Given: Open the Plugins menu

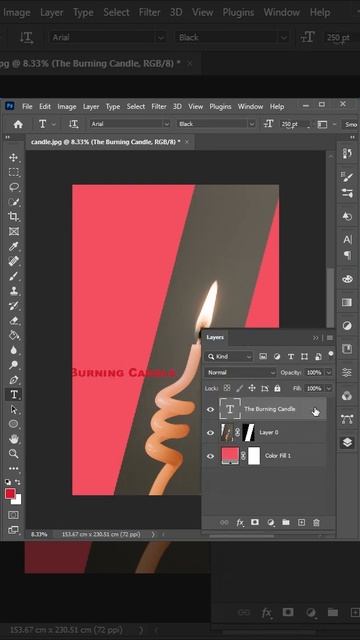Looking at the screenshot, I should (220, 107).
